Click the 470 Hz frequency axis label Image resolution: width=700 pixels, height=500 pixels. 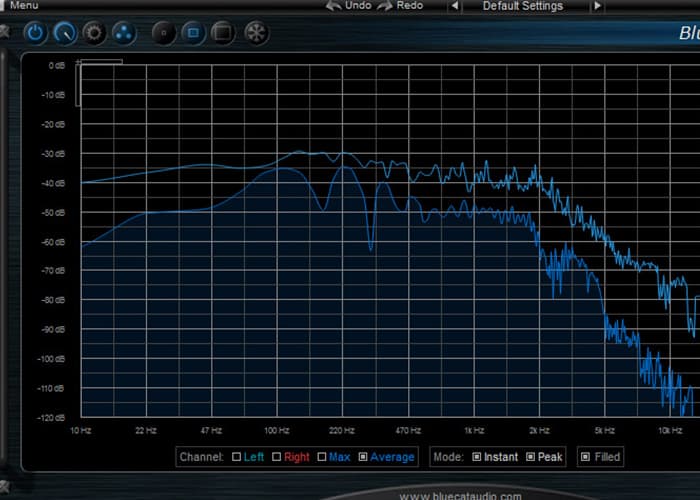tap(408, 430)
